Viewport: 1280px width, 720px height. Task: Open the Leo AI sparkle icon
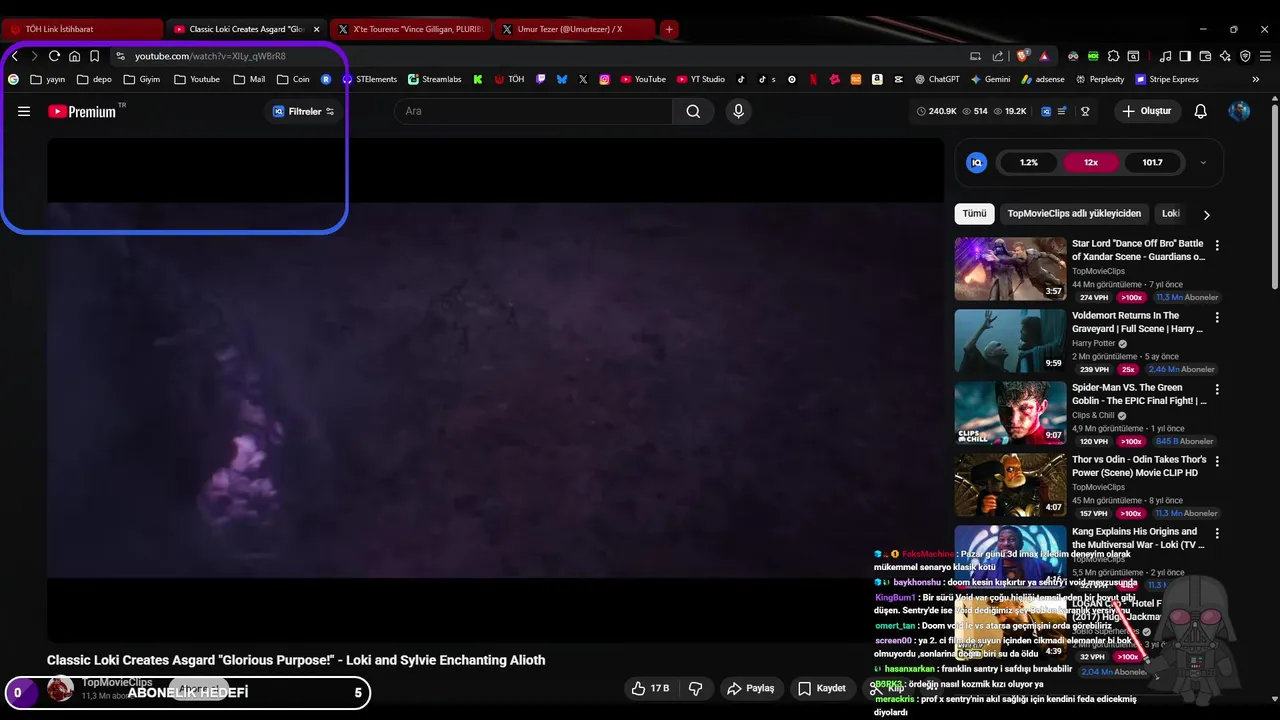[1225, 56]
